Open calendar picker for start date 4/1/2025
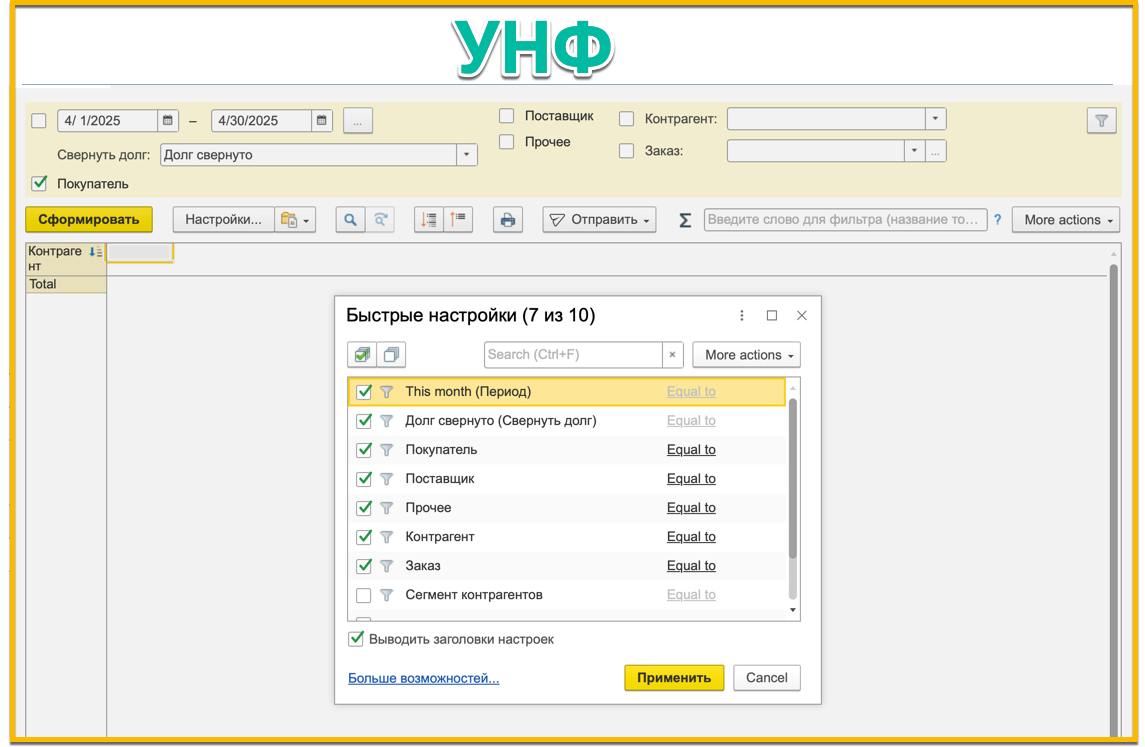1145x747 pixels. [167, 120]
